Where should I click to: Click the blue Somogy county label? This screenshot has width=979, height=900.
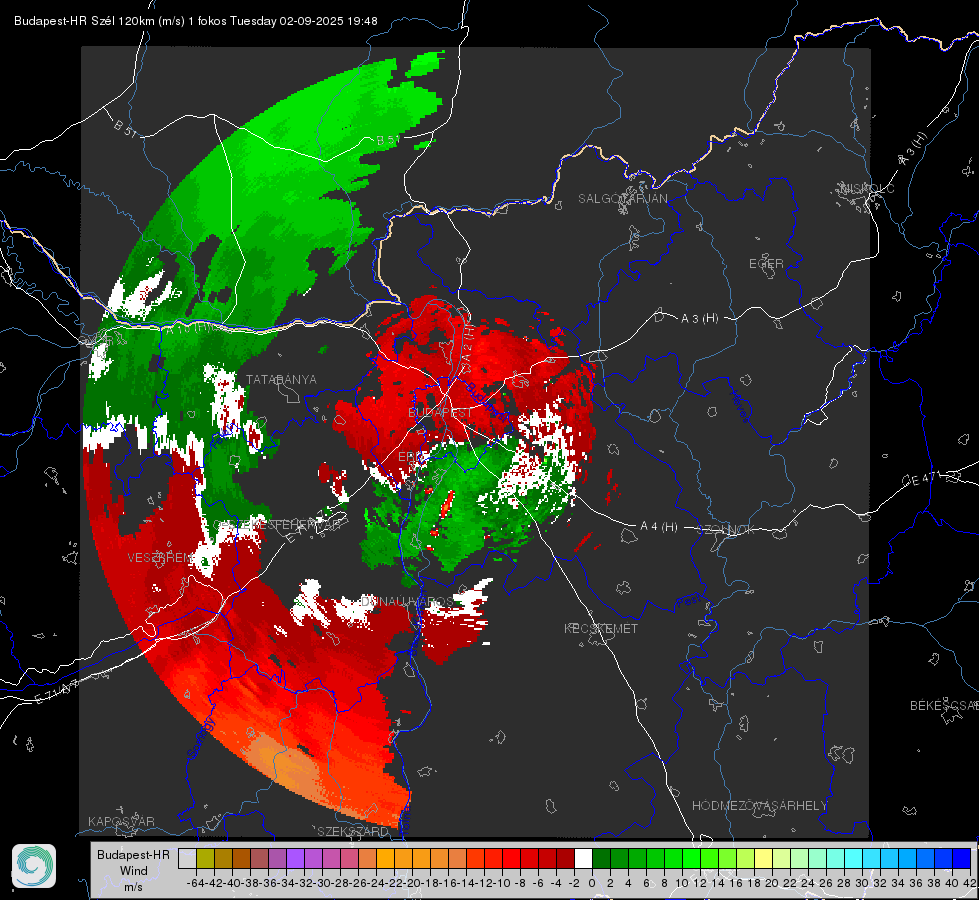(x=201, y=738)
